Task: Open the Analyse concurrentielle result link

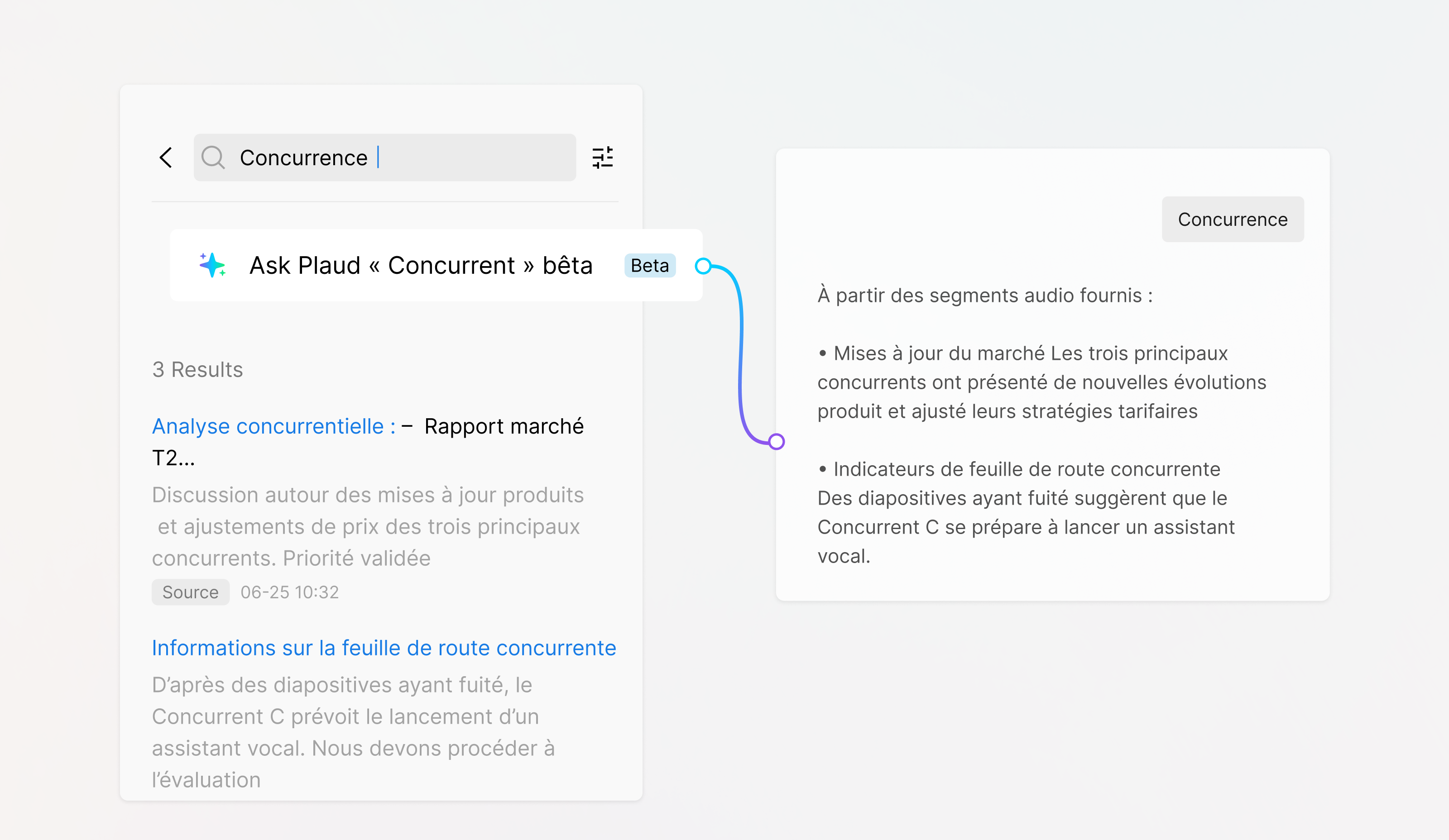Action: coord(273,426)
